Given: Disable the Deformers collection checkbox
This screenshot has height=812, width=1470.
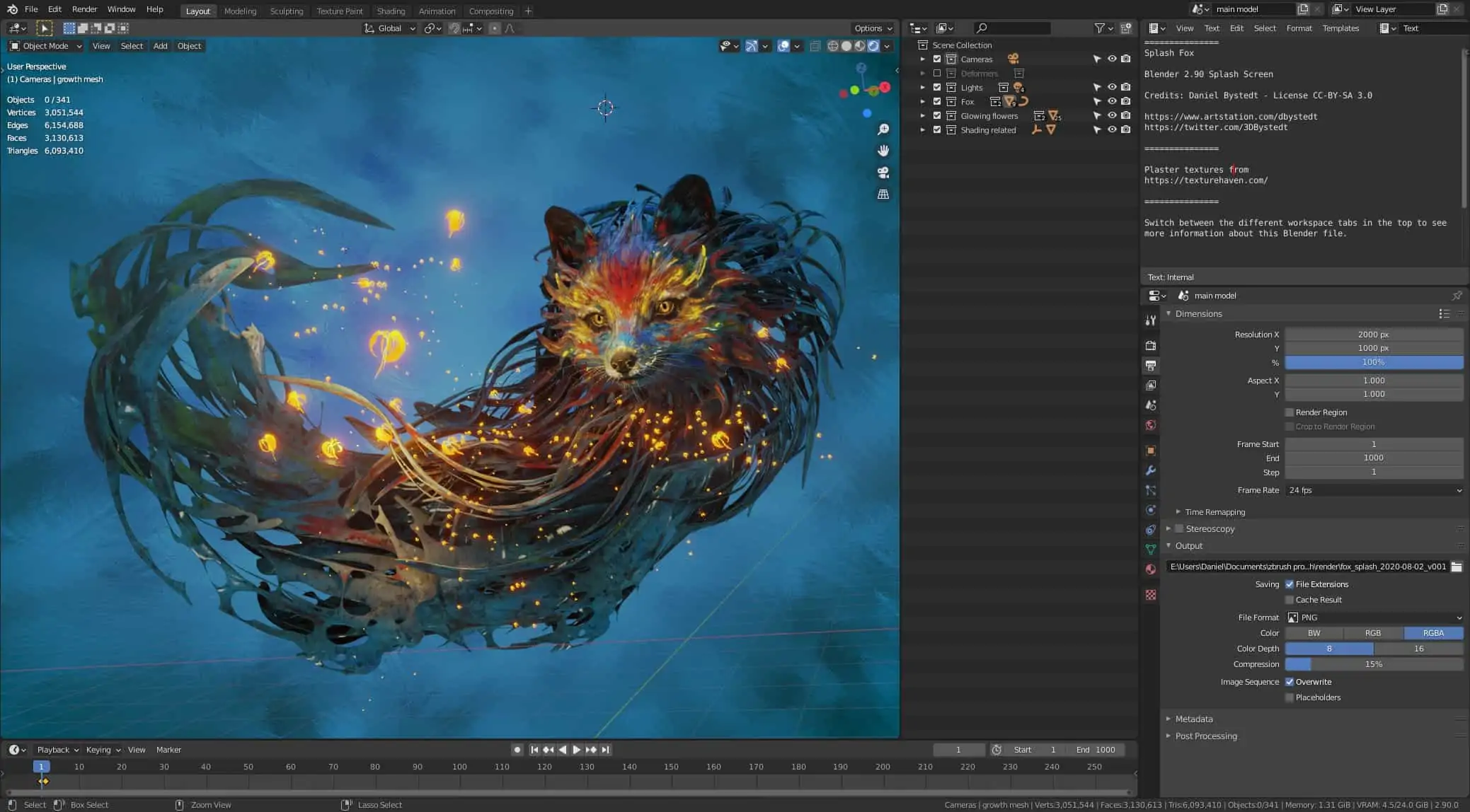Looking at the screenshot, I should click(936, 73).
